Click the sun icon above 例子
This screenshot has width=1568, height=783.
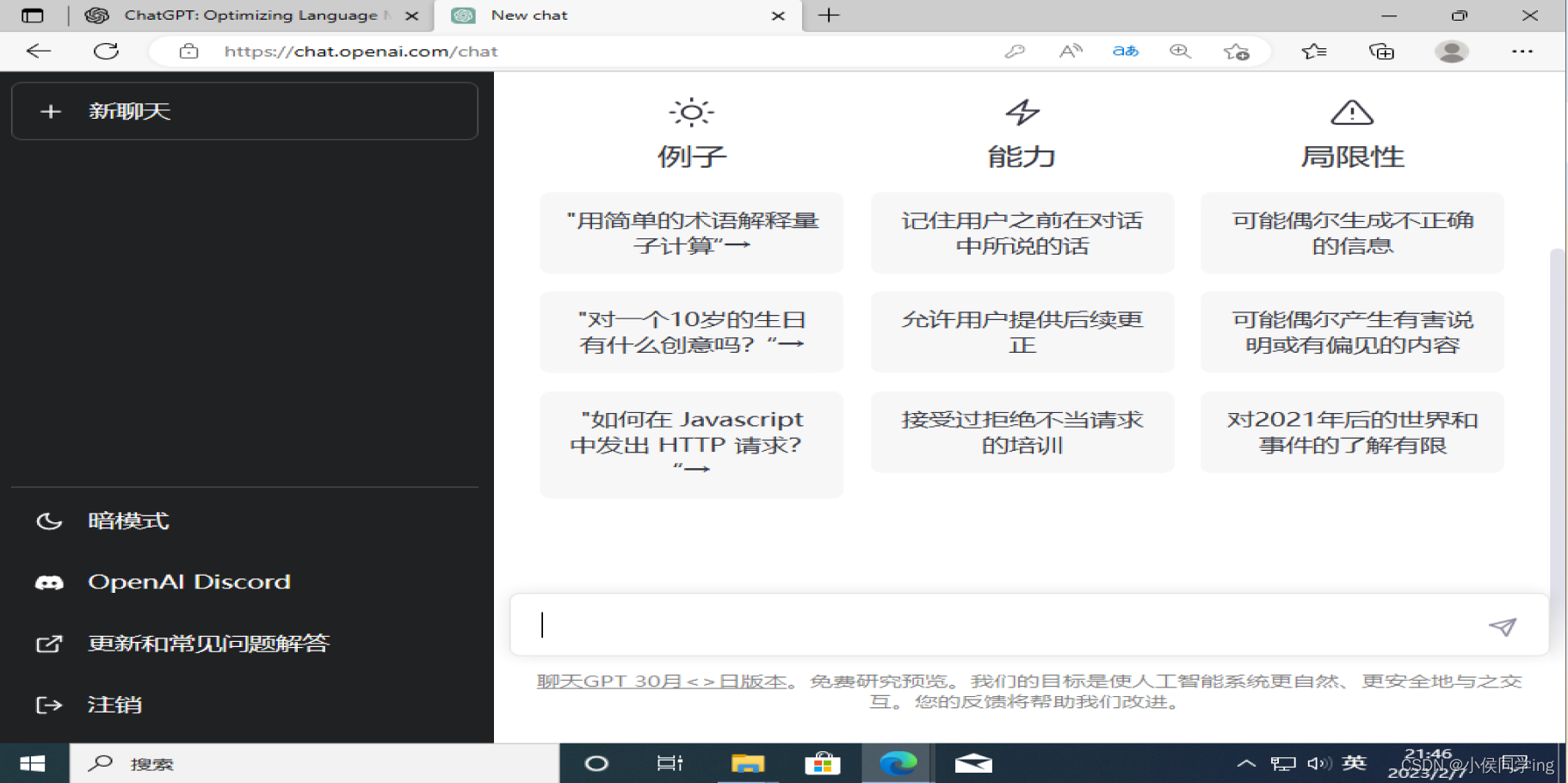click(691, 112)
